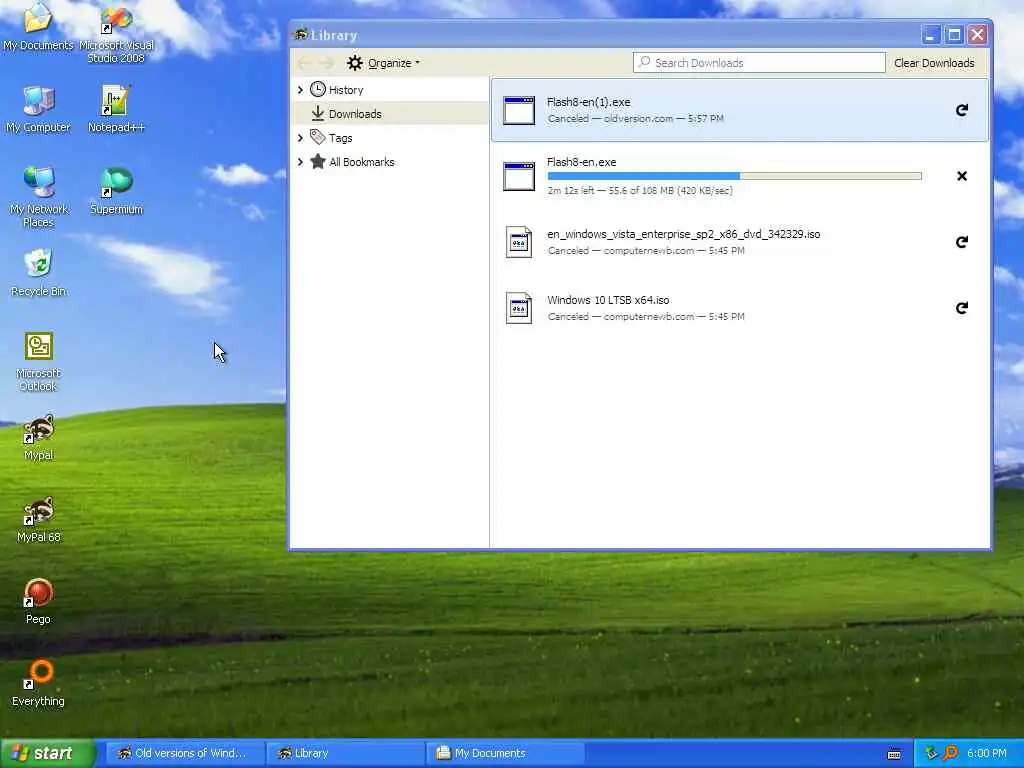Select the My Computer desktop icon

38,108
